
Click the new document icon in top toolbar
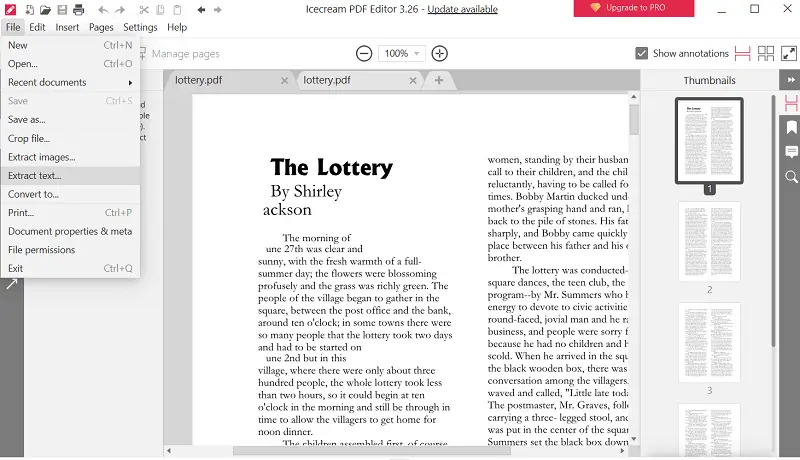[x=30, y=9]
